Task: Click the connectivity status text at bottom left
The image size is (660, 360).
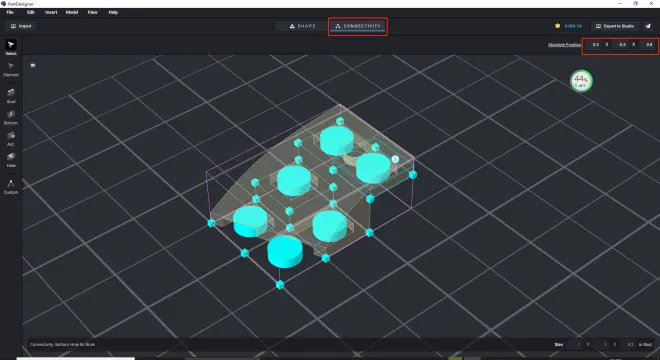Action: tap(62, 344)
